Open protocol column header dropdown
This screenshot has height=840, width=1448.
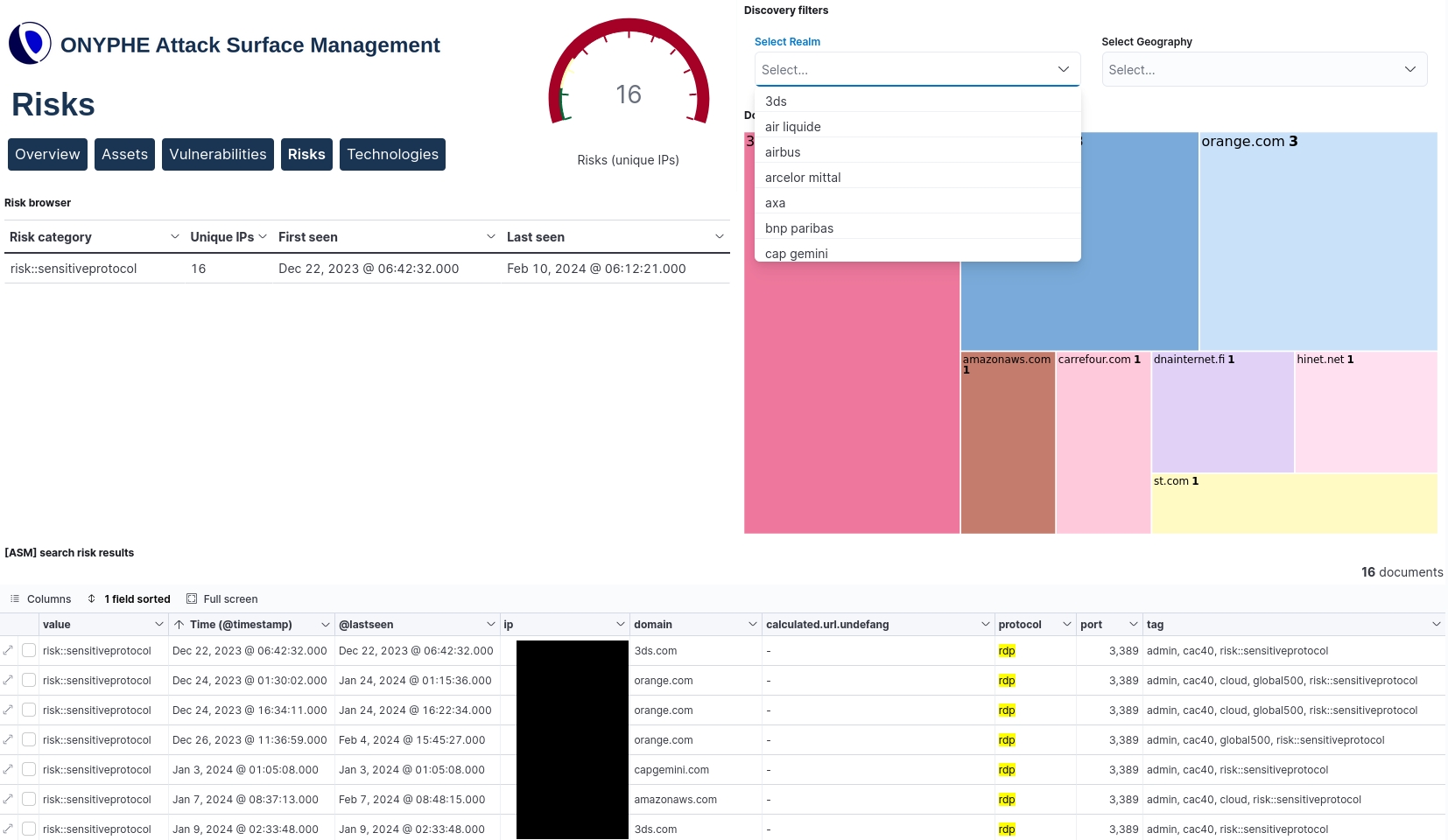(1066, 624)
